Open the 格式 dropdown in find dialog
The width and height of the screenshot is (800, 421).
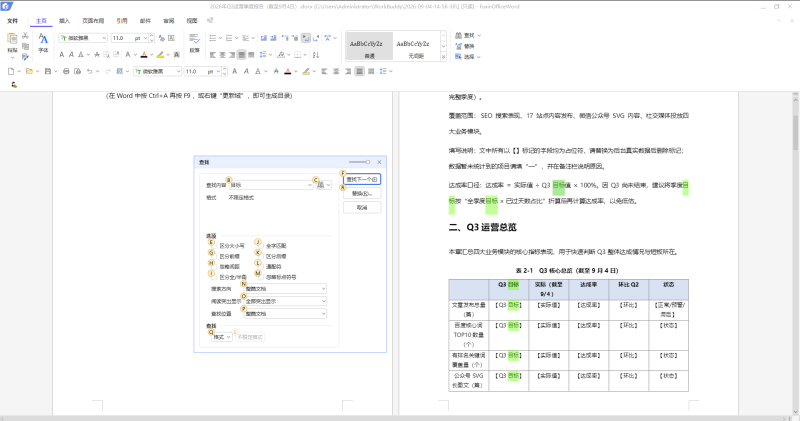[221, 337]
